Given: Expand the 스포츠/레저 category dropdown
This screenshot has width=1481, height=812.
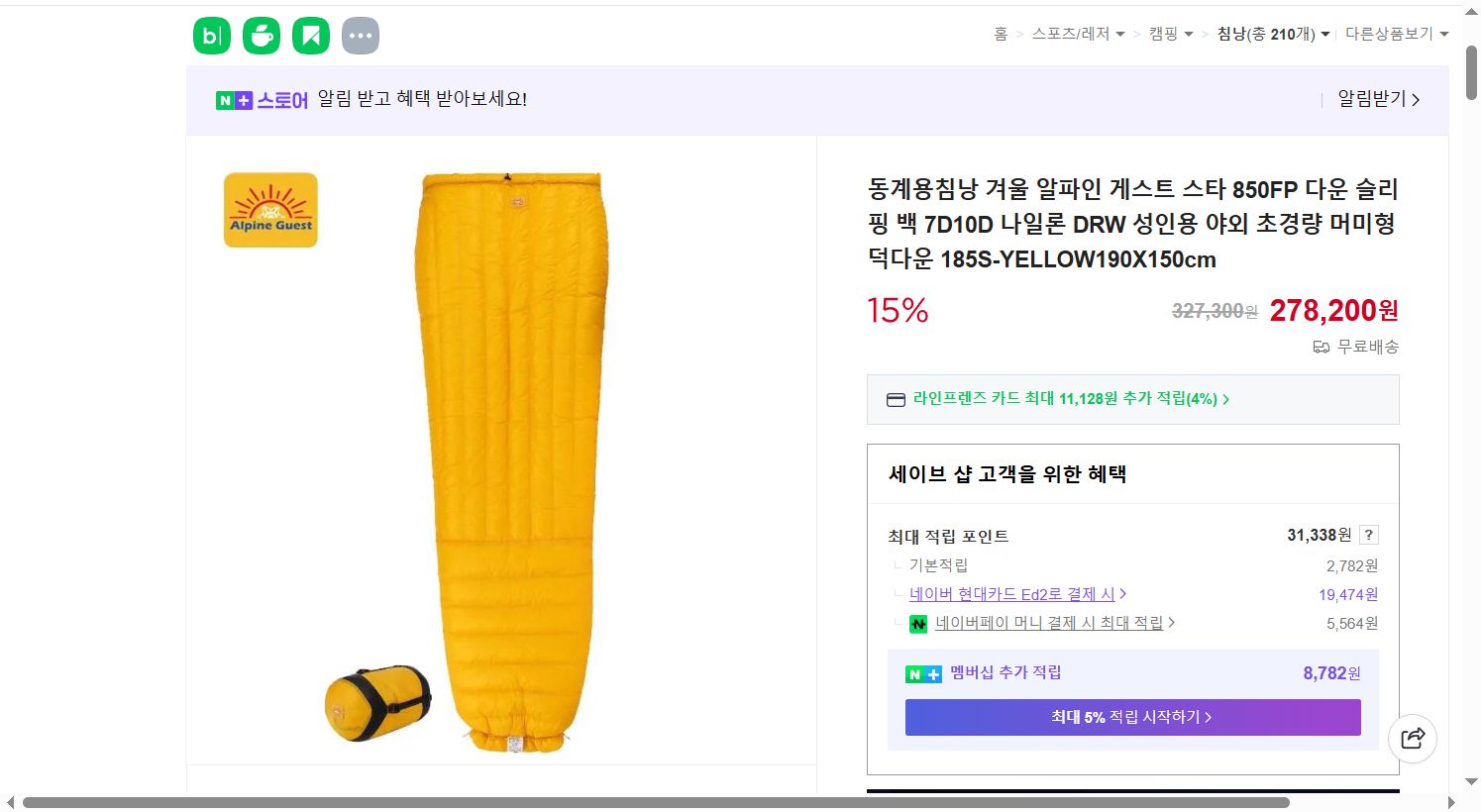Looking at the screenshot, I should pyautogui.click(x=1077, y=32).
